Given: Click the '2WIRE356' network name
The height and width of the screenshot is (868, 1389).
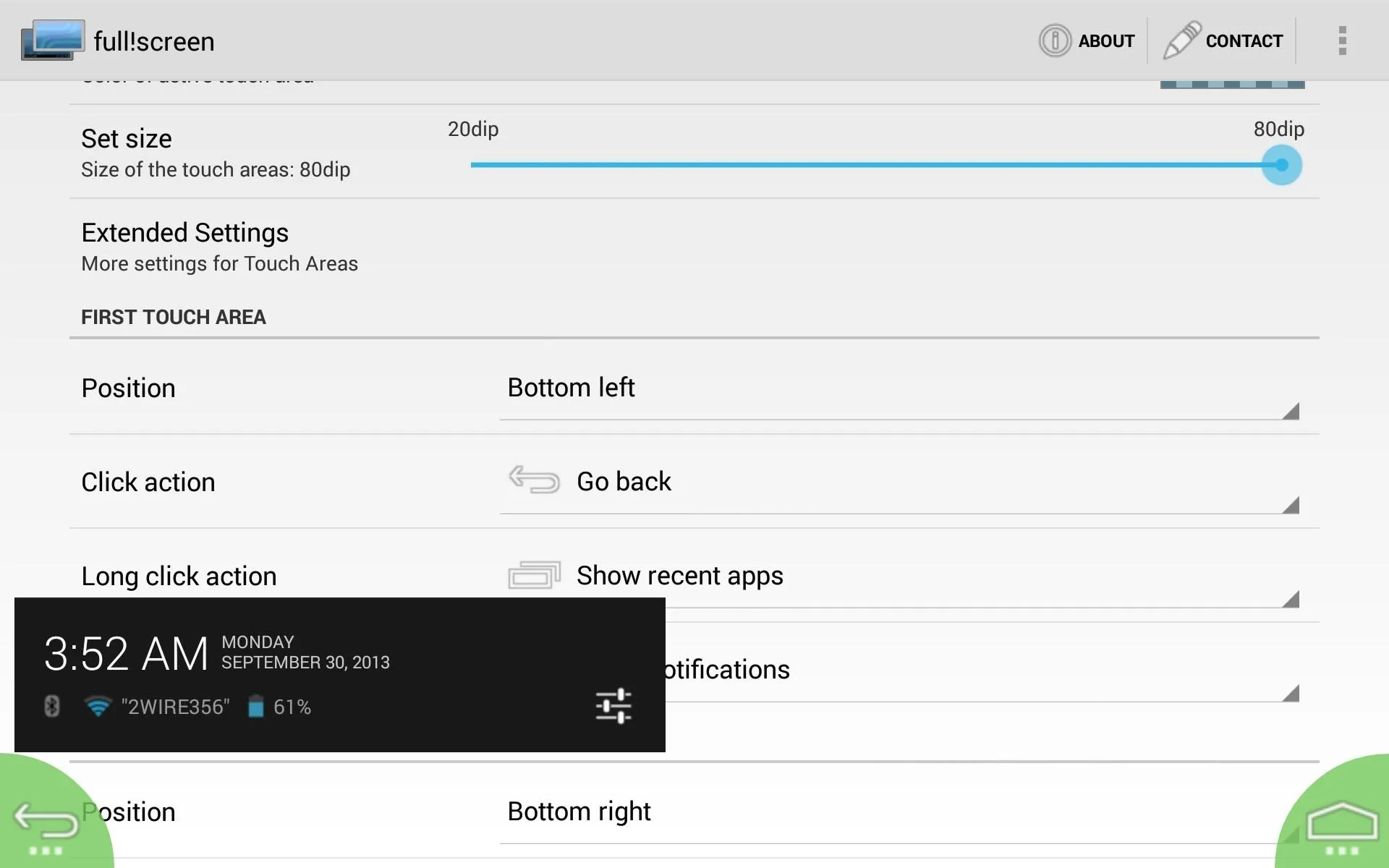Looking at the screenshot, I should point(175,707).
